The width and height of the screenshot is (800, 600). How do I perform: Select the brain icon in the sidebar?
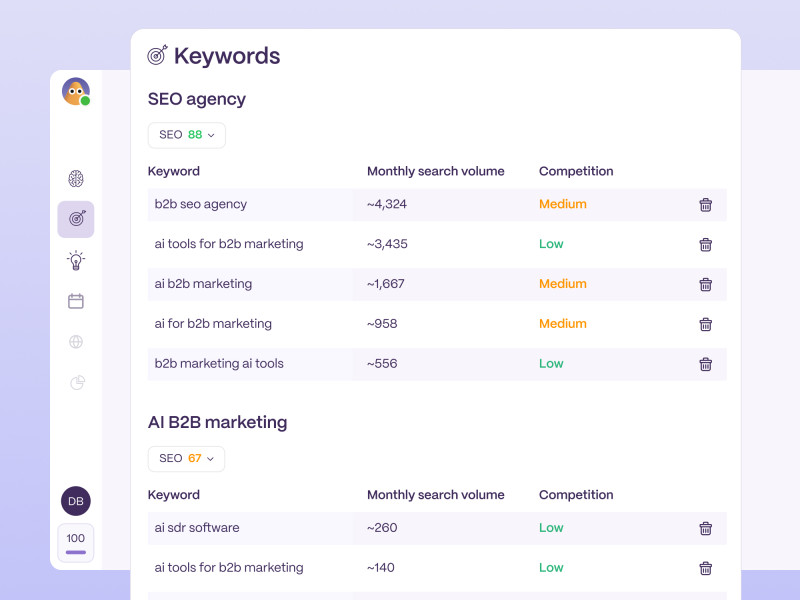[76, 178]
